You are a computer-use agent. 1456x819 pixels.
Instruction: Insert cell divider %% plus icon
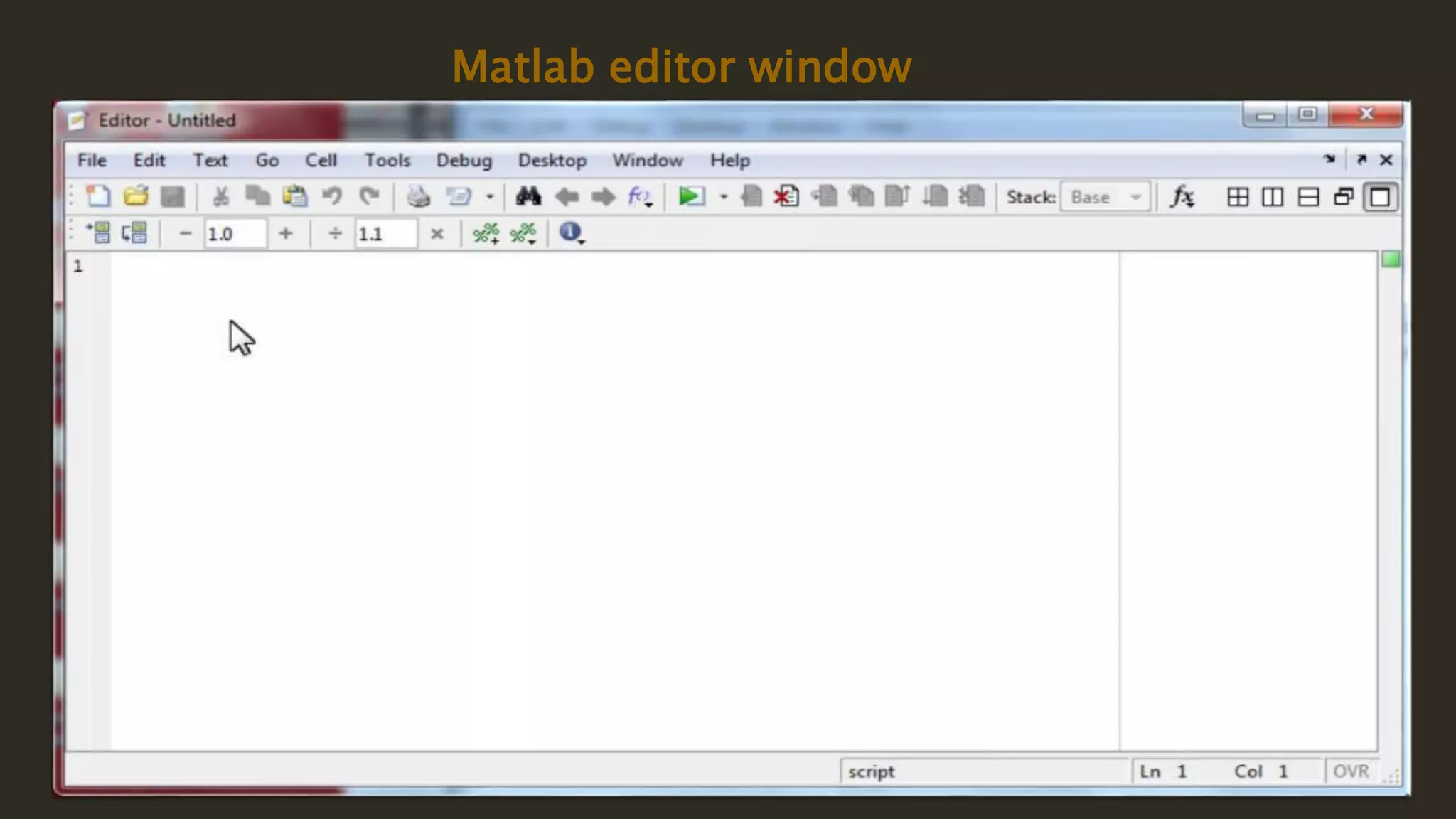486,233
